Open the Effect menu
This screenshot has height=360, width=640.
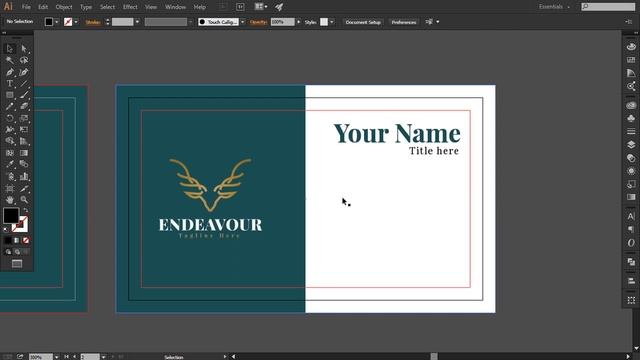pos(130,7)
